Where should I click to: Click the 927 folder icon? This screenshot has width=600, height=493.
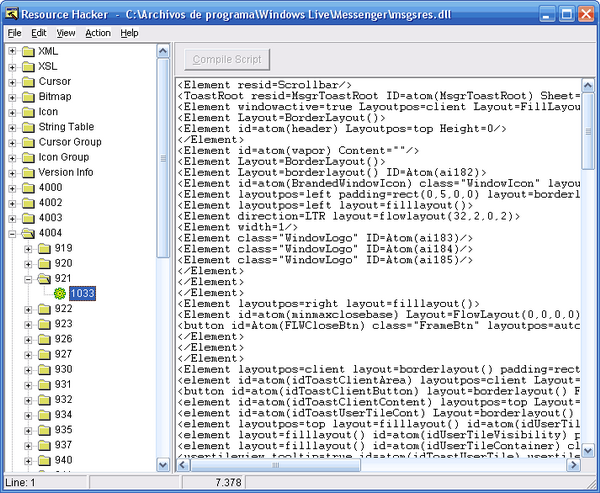point(44,354)
